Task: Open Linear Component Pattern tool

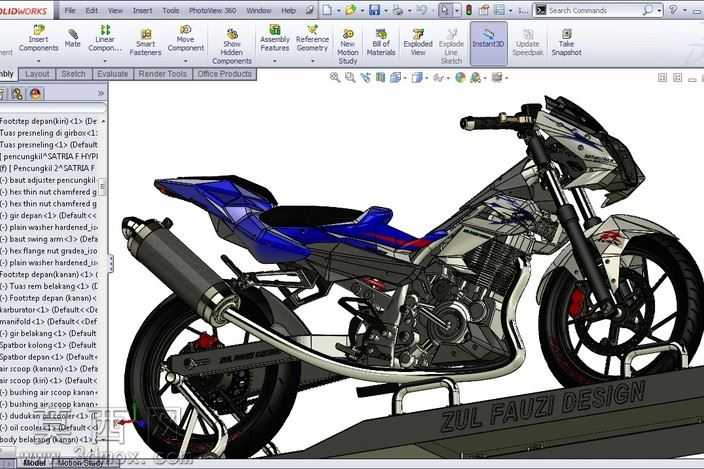Action: (105, 39)
